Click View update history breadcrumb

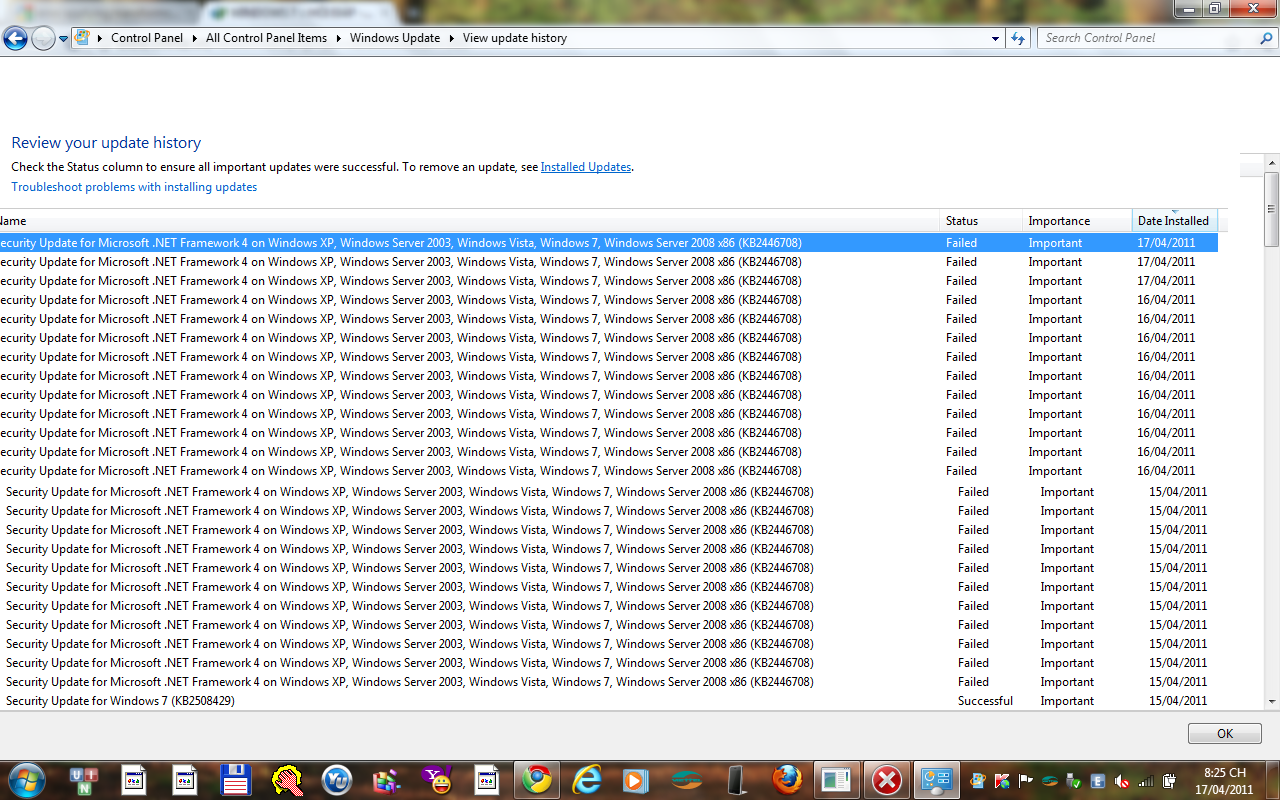click(x=515, y=38)
